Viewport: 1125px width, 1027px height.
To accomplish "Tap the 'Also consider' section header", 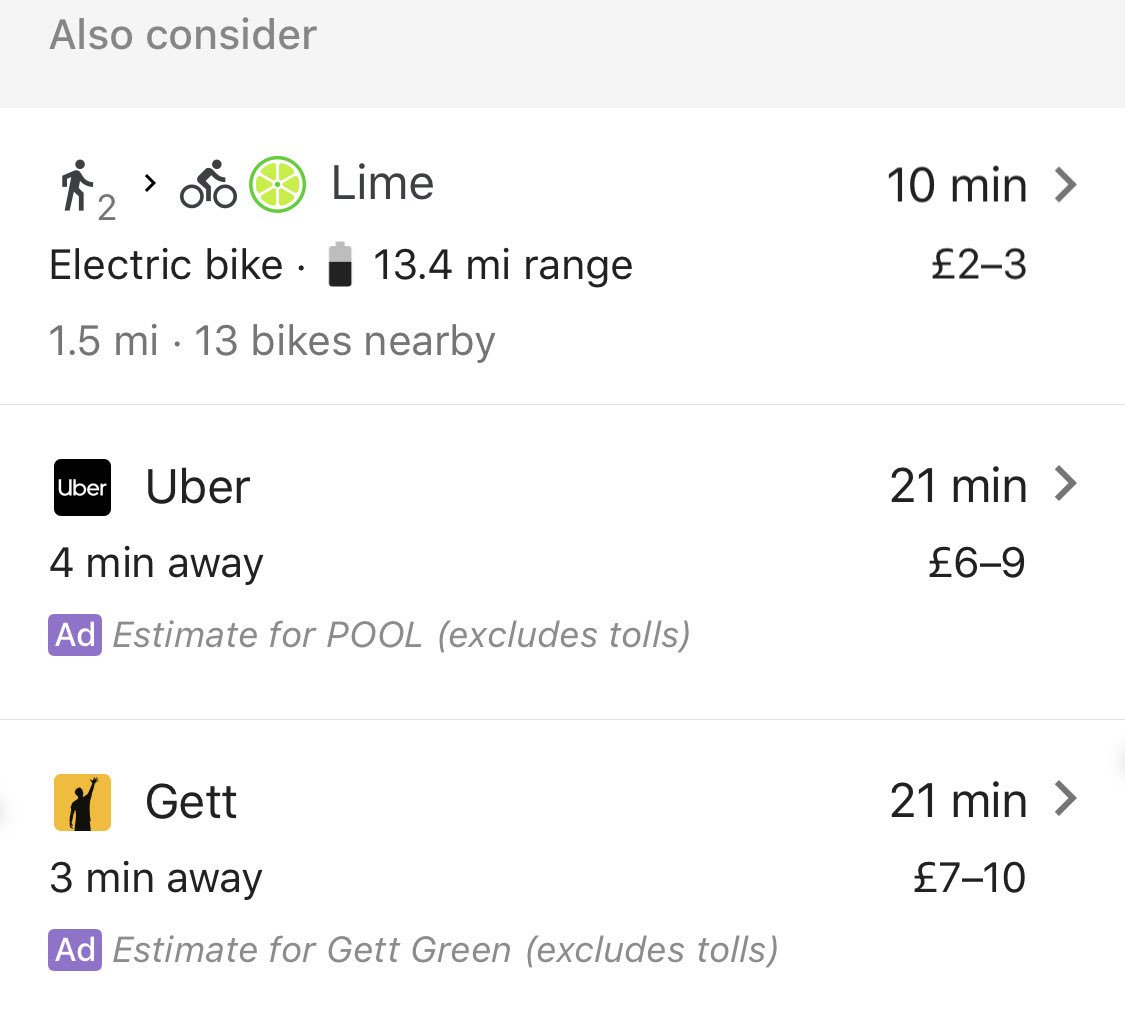I will 183,36.
